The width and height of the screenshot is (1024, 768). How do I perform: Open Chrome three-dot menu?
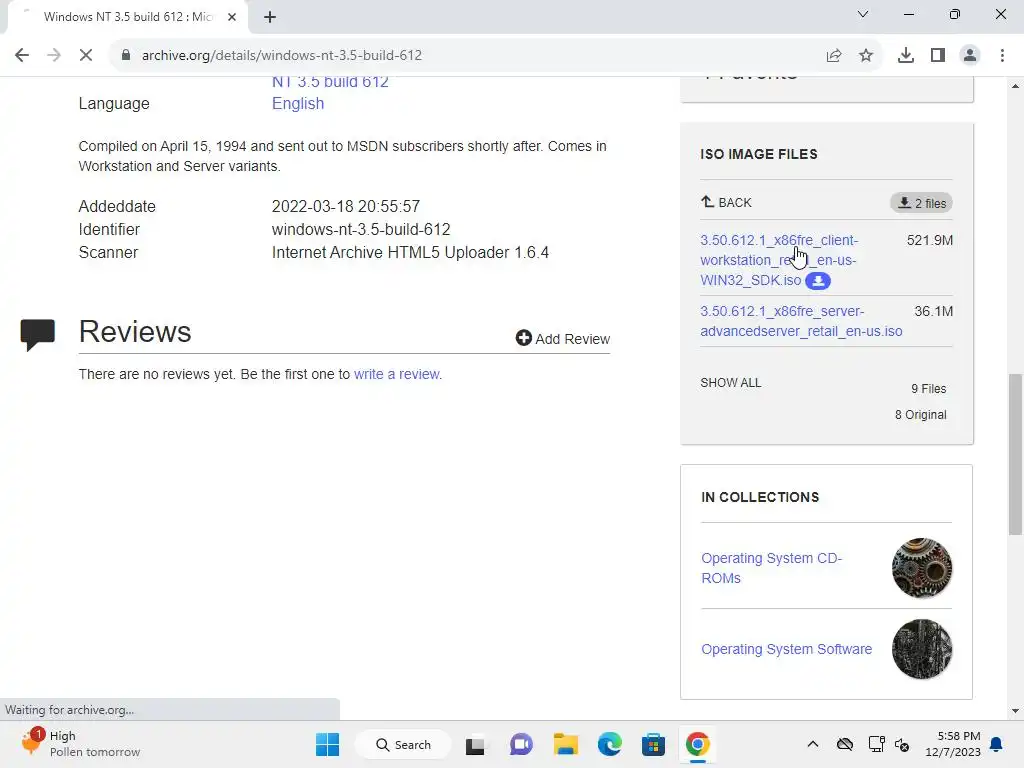(1002, 56)
